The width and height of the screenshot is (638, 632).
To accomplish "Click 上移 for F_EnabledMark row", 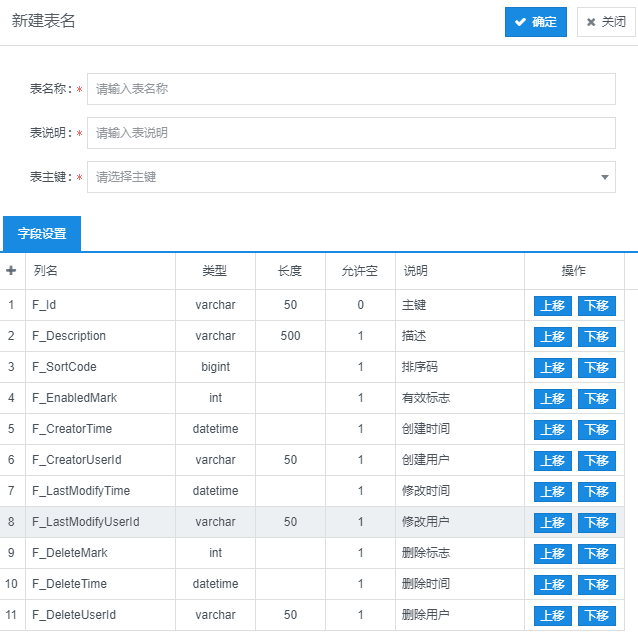I will click(x=553, y=398).
